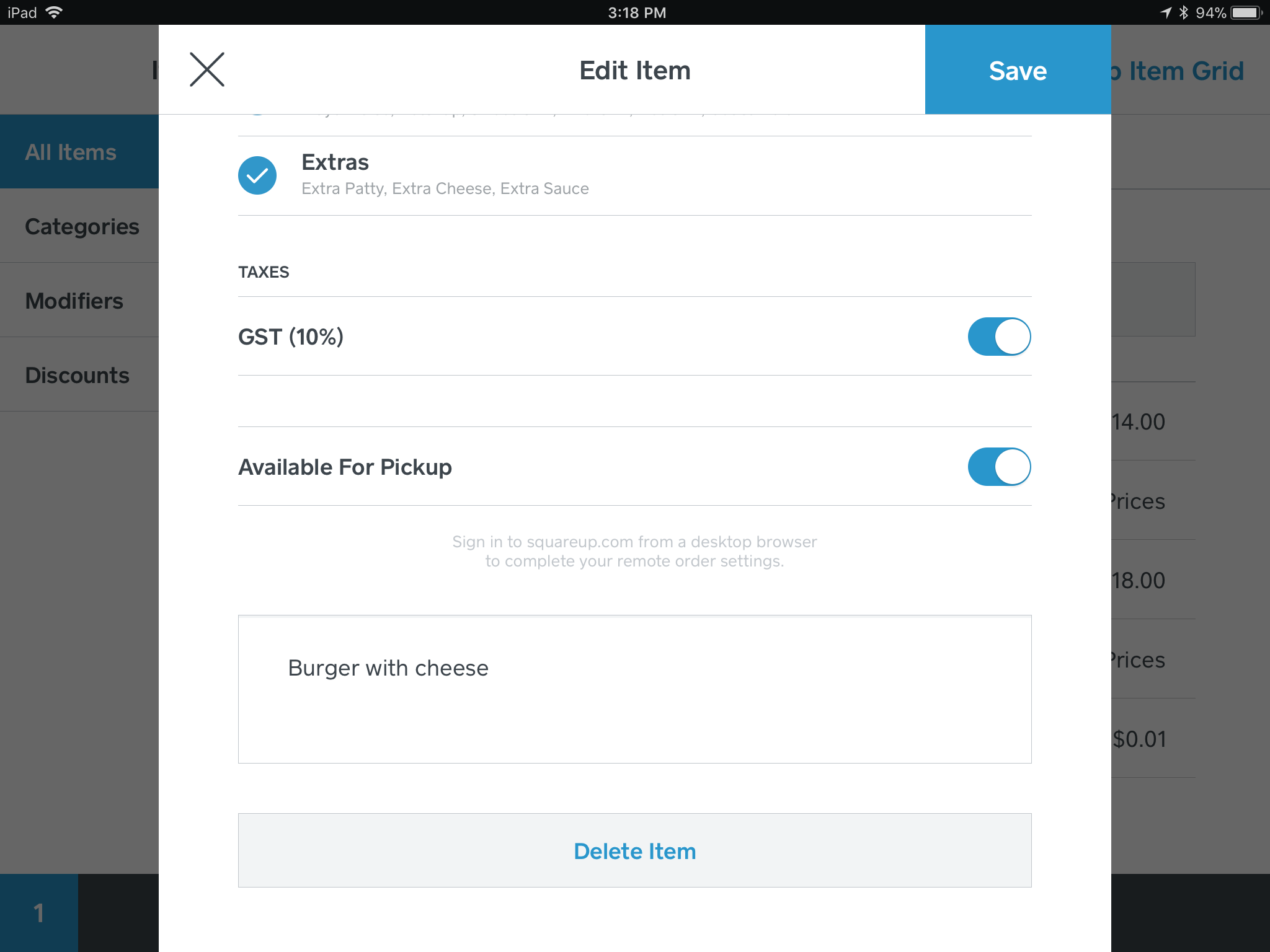1270x952 pixels.
Task: Close the Edit Item dialog
Action: (x=207, y=70)
